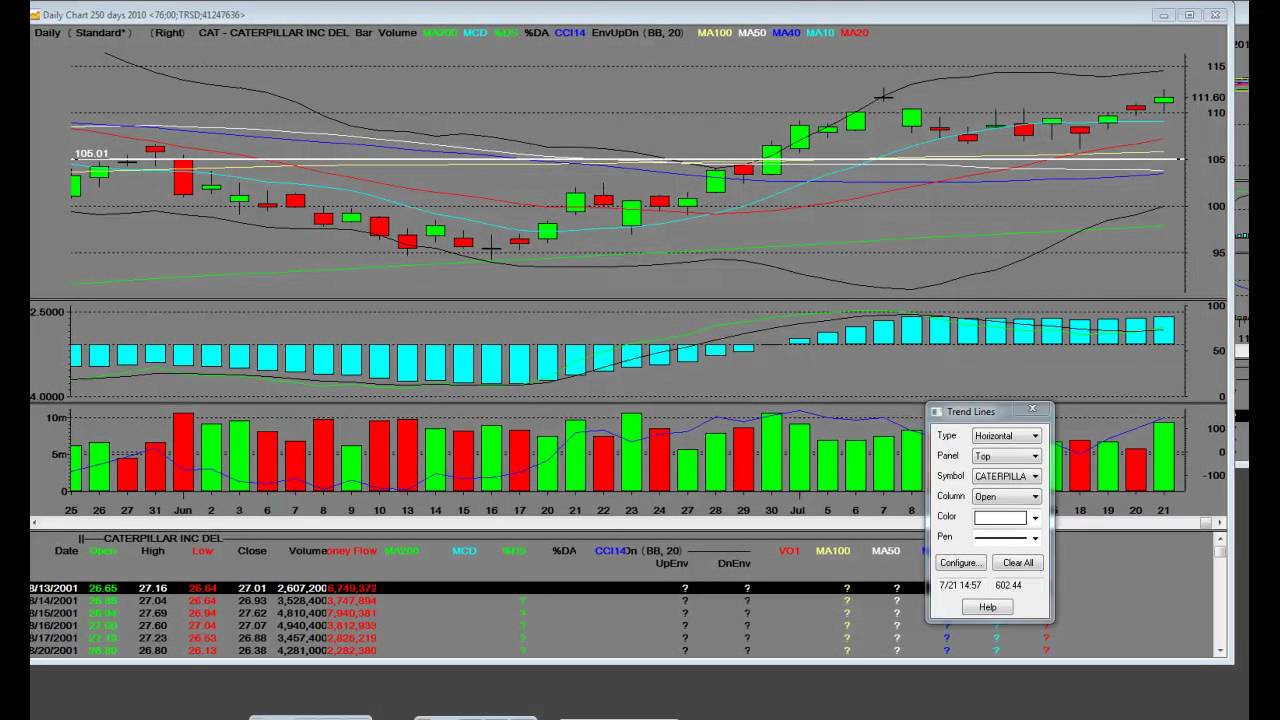Click the chart's horizontal scrollbar right arrow
This screenshot has width=1280, height=720.
tap(1219, 523)
